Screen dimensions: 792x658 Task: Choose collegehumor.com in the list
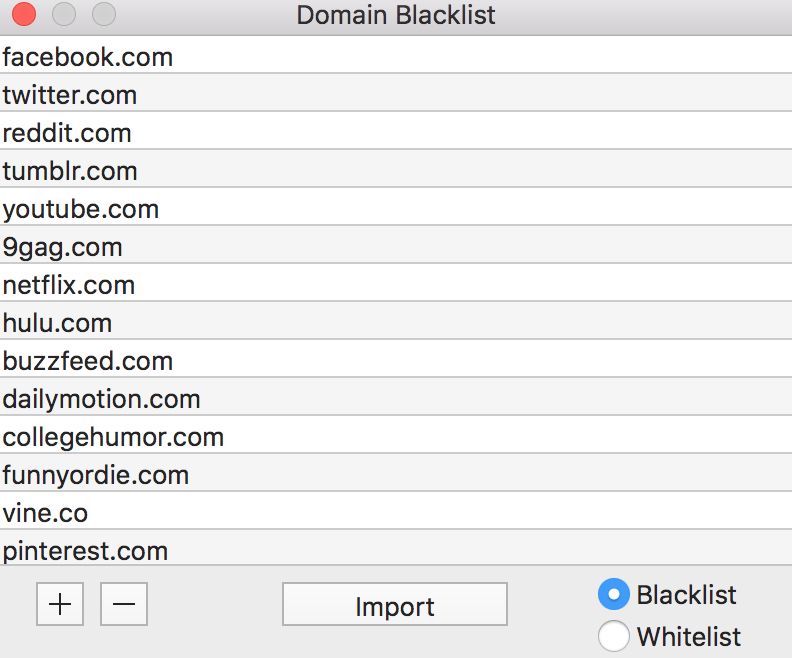113,437
